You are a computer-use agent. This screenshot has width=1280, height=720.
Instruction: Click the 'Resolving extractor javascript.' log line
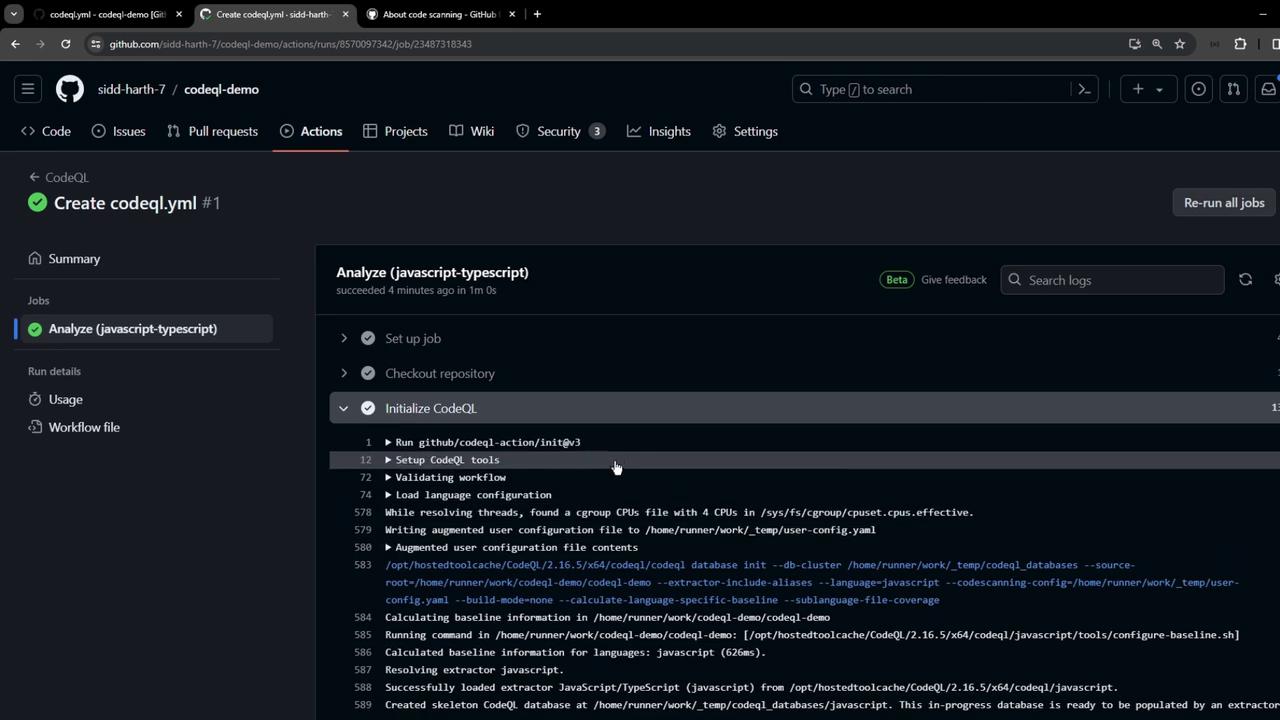[x=474, y=670]
